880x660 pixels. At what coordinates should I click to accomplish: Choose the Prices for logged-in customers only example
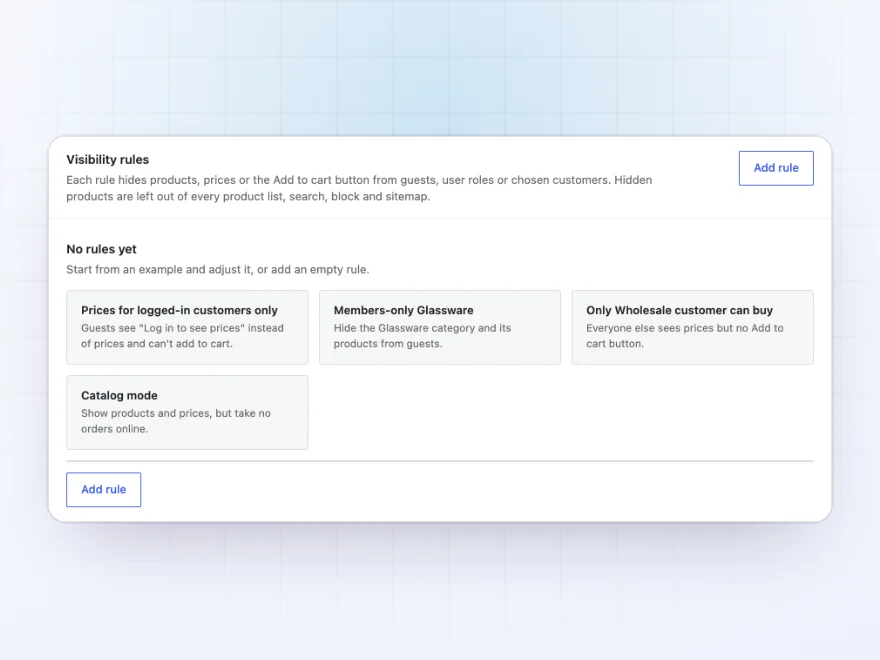coord(187,327)
